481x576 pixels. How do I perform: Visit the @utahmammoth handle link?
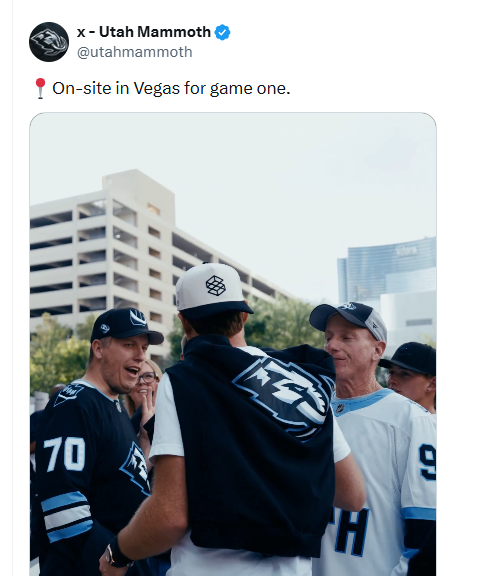(134, 52)
